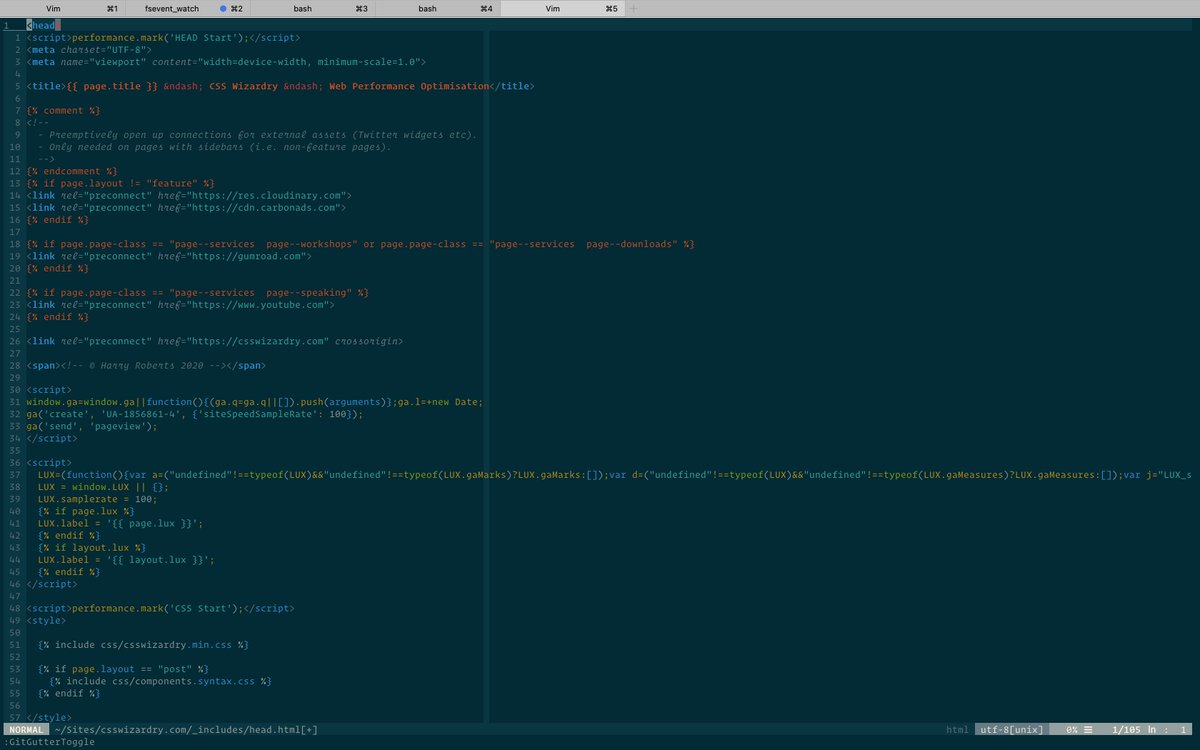This screenshot has height=750, width=1200.
Task: Click the performance.mark('HEAD Start') line
Action: 163,37
